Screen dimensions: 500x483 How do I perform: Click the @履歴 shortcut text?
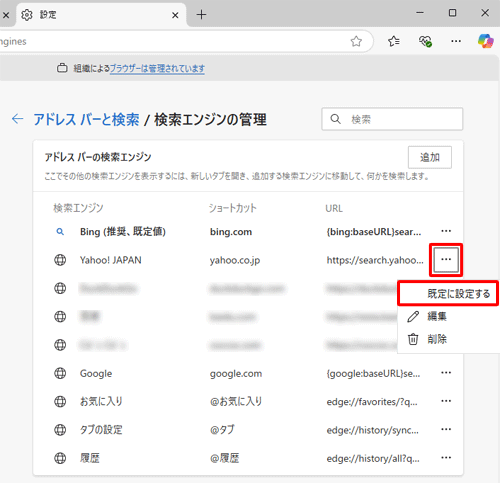[225, 458]
